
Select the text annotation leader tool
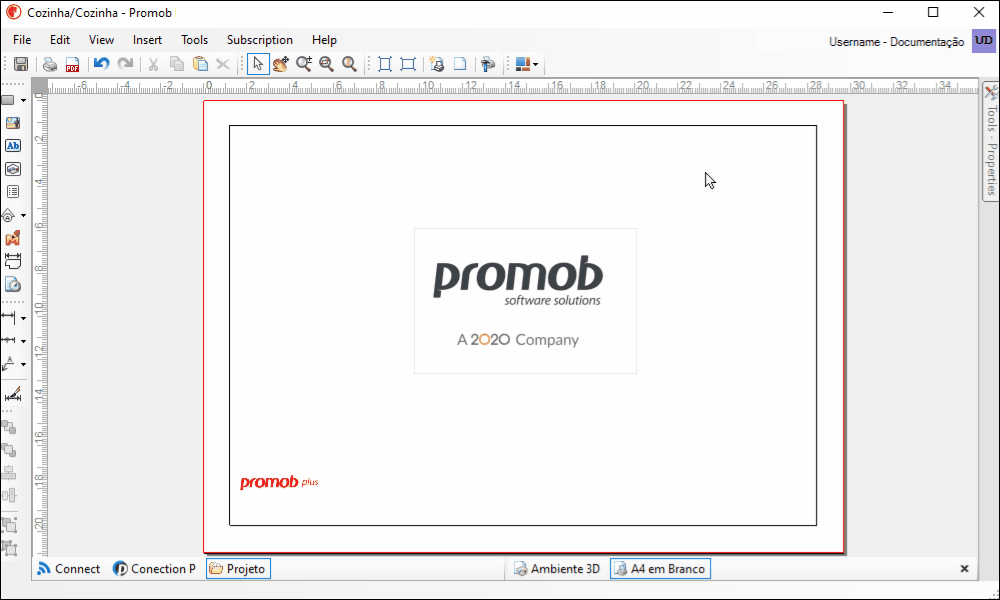click(x=9, y=364)
